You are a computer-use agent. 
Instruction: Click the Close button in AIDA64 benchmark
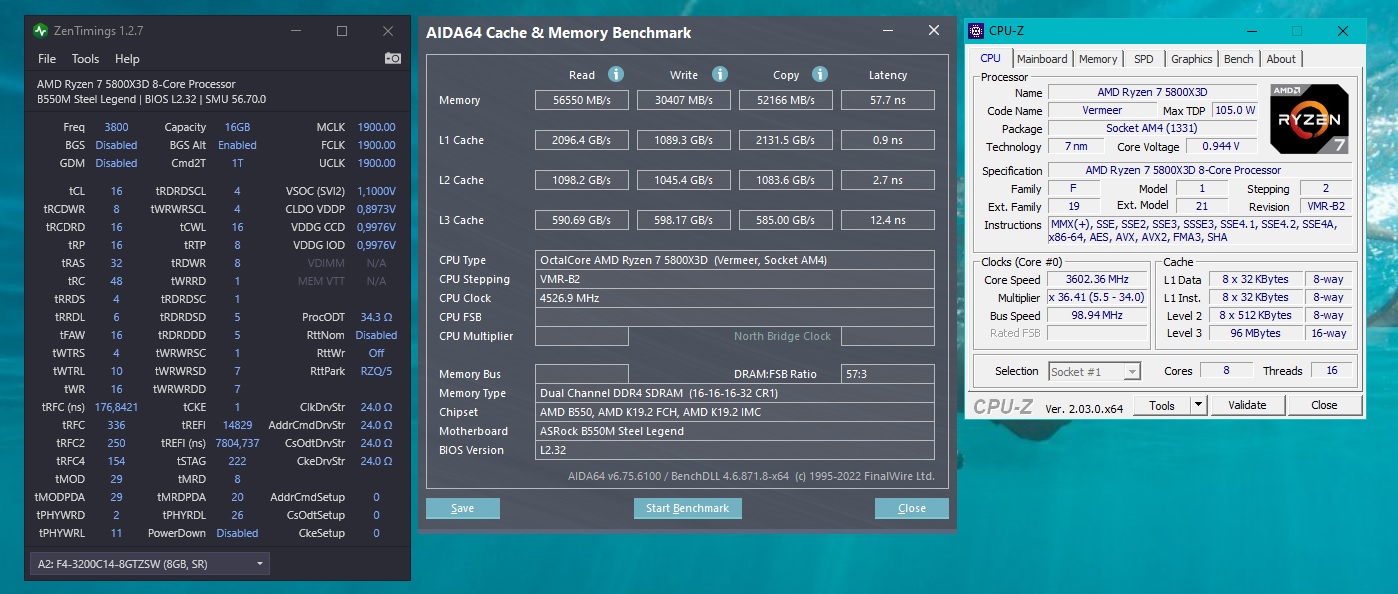pyautogui.click(x=911, y=508)
